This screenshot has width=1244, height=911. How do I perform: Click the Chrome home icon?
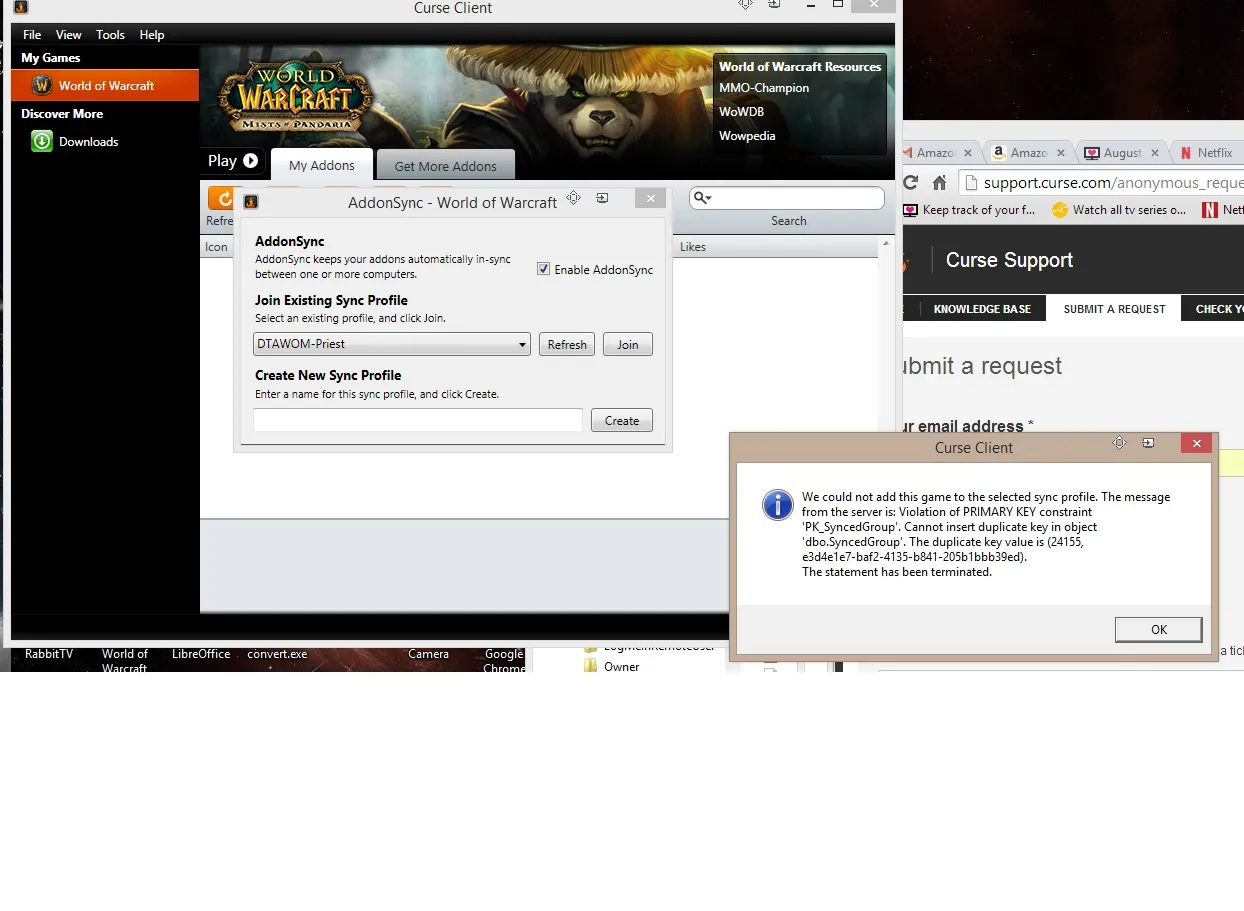pos(939,182)
